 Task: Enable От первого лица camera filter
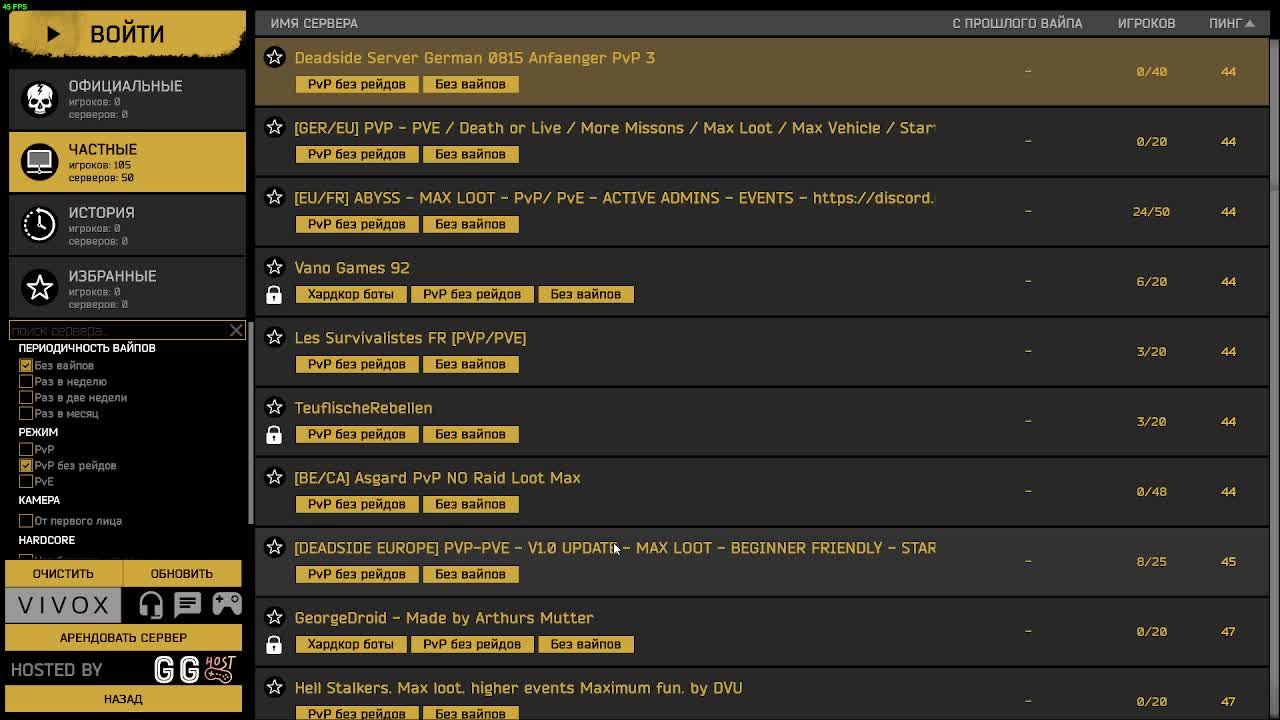[x=26, y=520]
